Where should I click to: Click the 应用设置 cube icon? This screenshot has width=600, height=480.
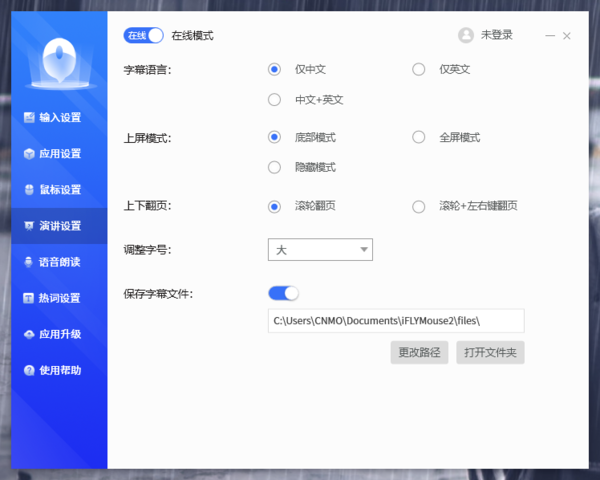tap(29, 154)
